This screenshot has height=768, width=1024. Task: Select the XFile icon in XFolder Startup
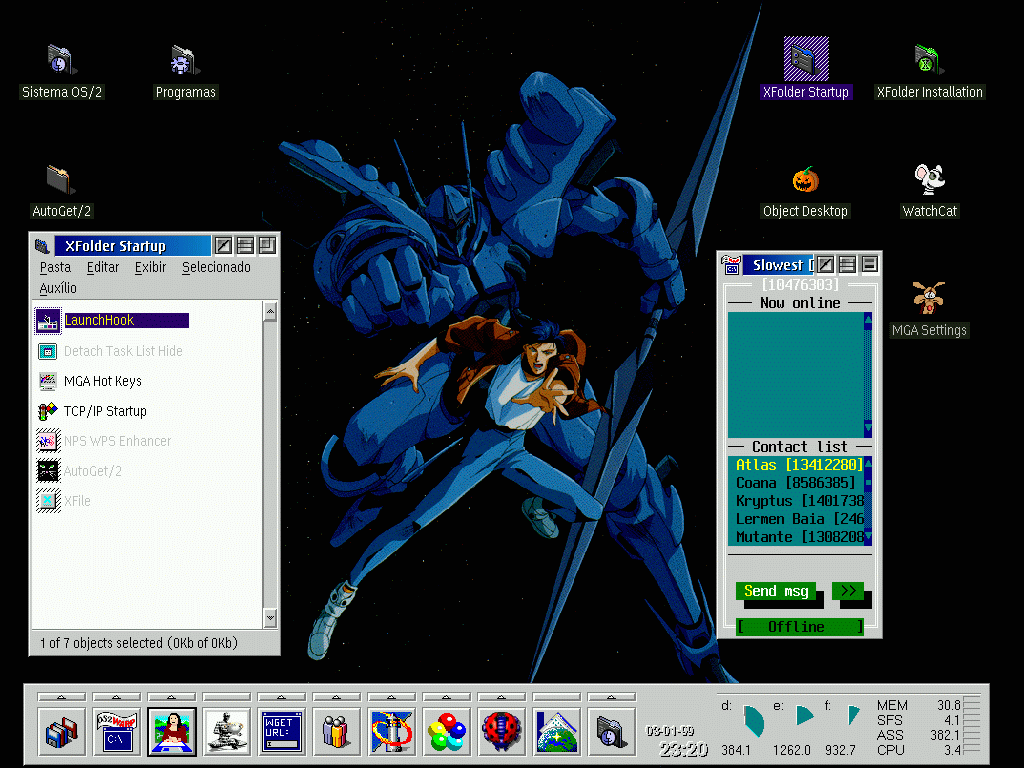click(x=48, y=502)
